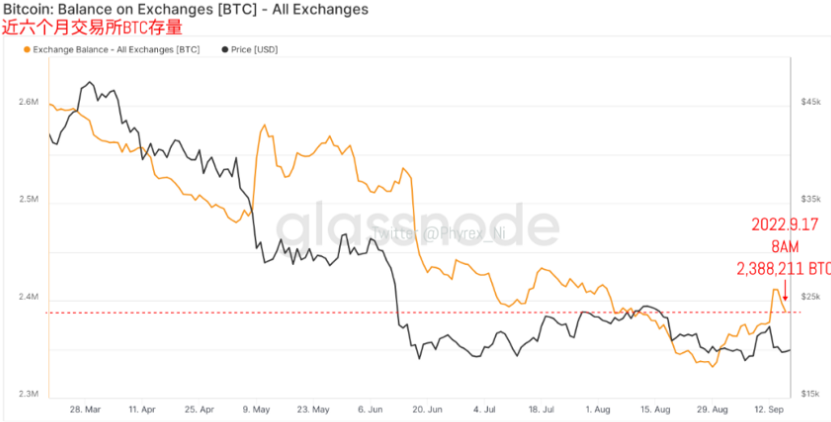Image resolution: width=831 pixels, height=422 pixels.
Task: Click the 2,388,211 BTC annotation text
Action: click(783, 270)
